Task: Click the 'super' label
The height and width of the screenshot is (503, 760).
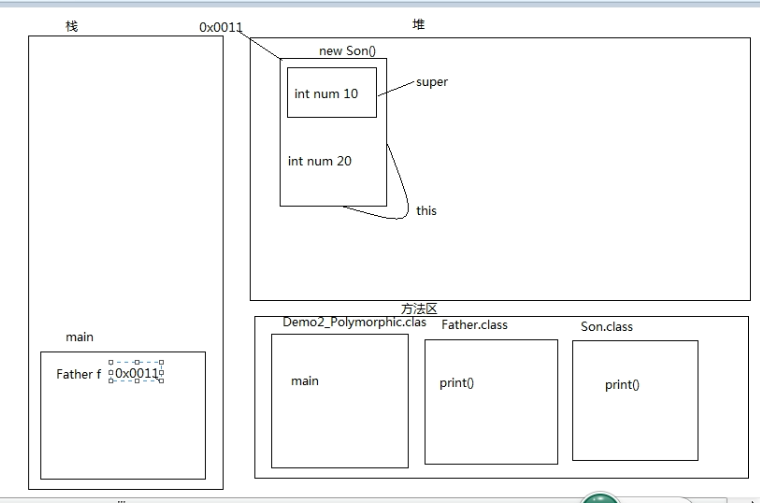Action: (431, 82)
